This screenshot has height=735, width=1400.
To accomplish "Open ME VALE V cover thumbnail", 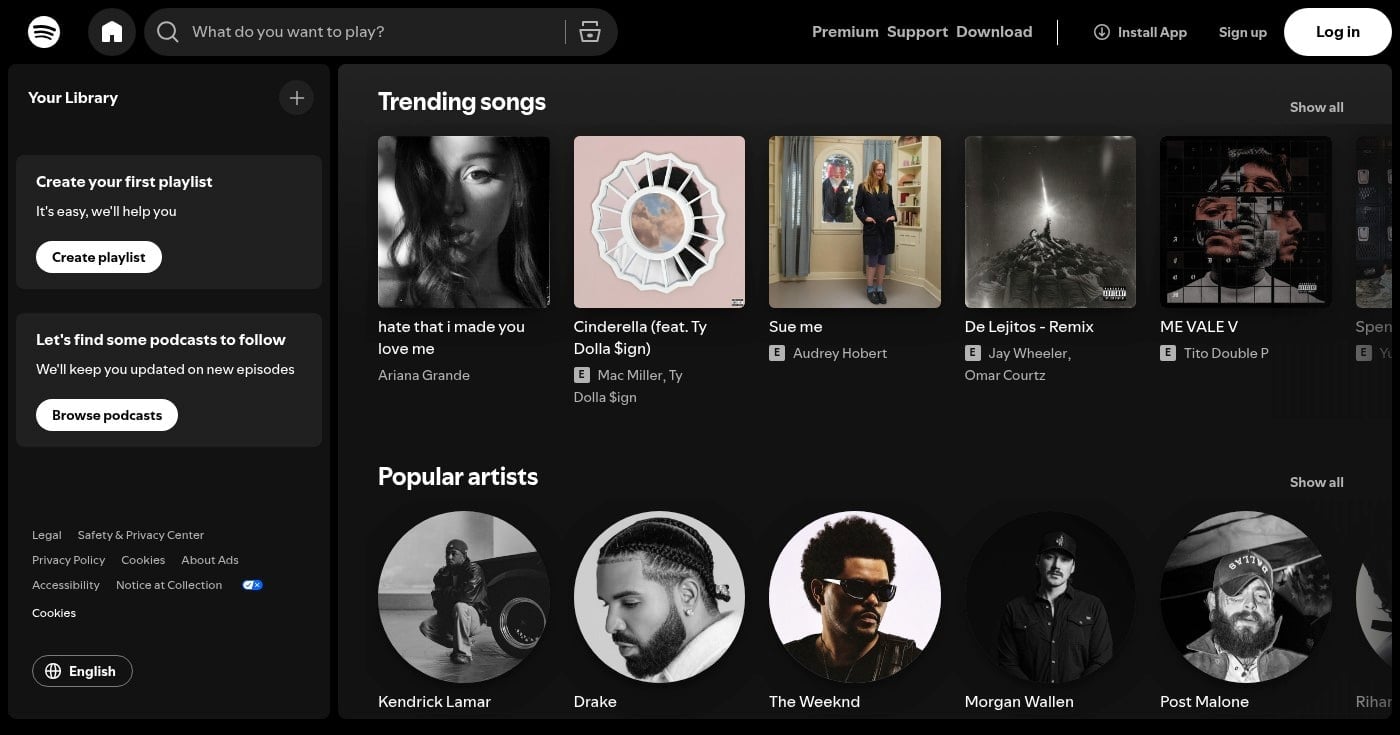I will click(1246, 222).
